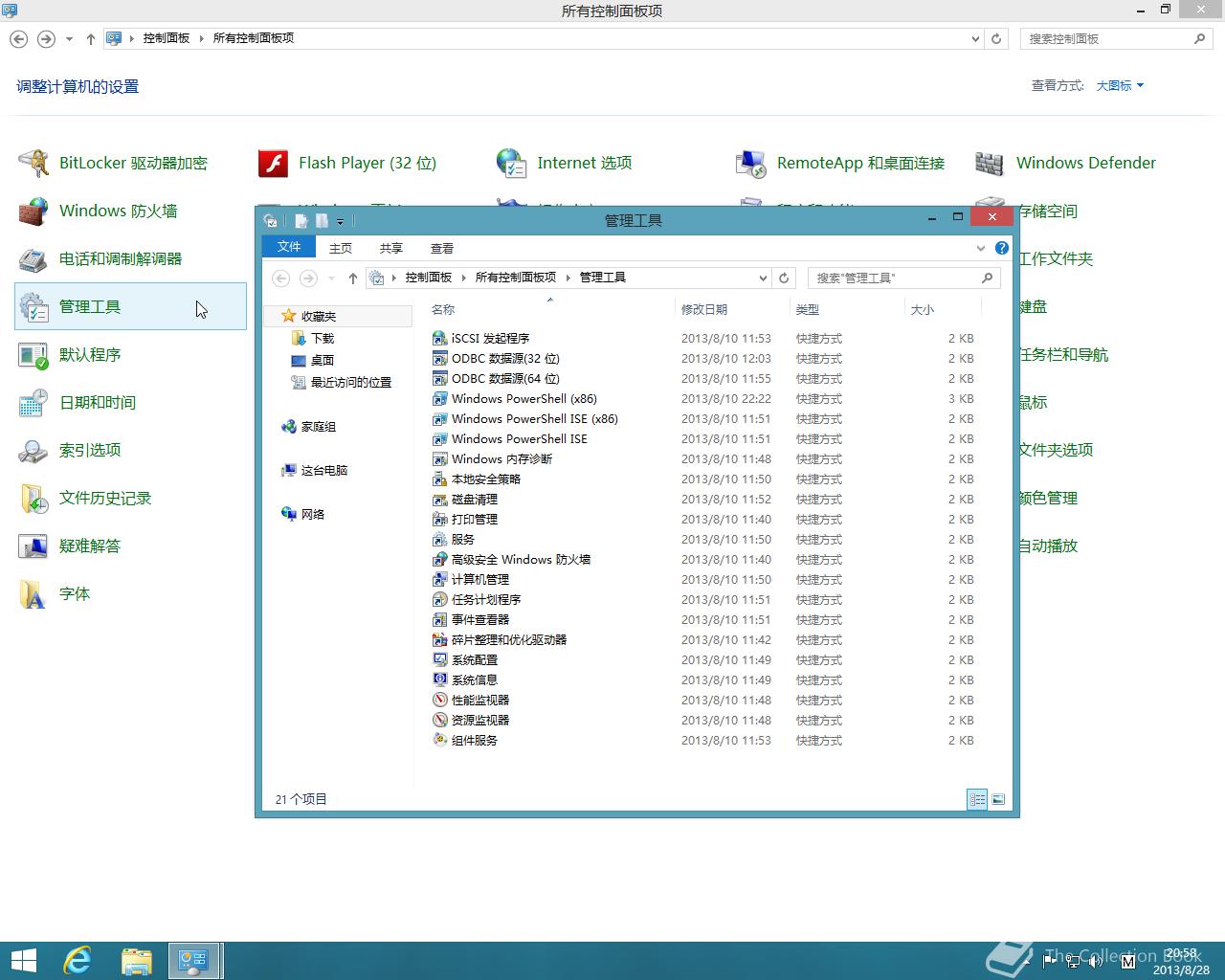Select Windows 内存诊断 icon
Image resolution: width=1225 pixels, height=980 pixels.
pyautogui.click(x=440, y=458)
